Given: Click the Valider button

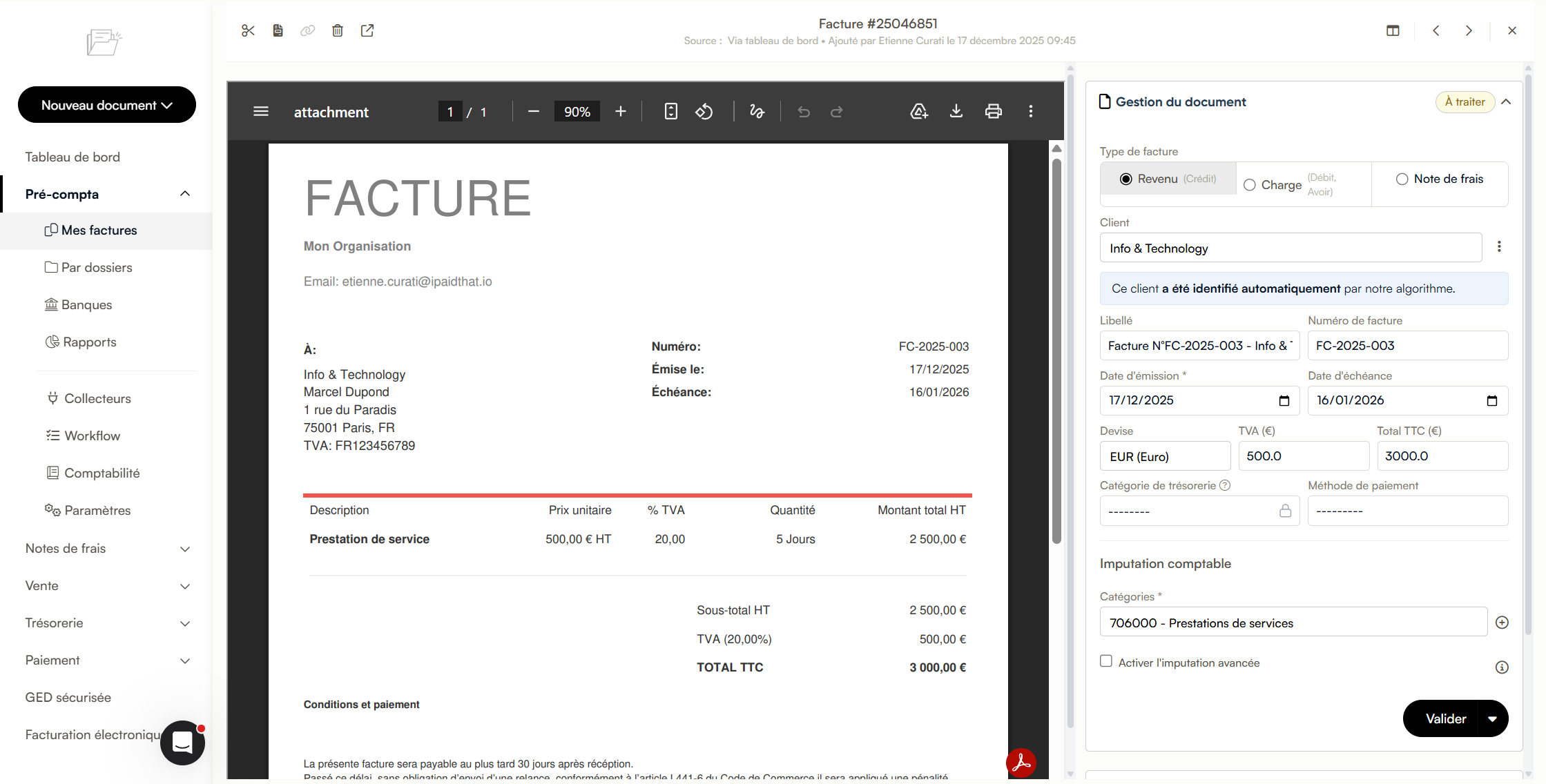Looking at the screenshot, I should [x=1445, y=719].
